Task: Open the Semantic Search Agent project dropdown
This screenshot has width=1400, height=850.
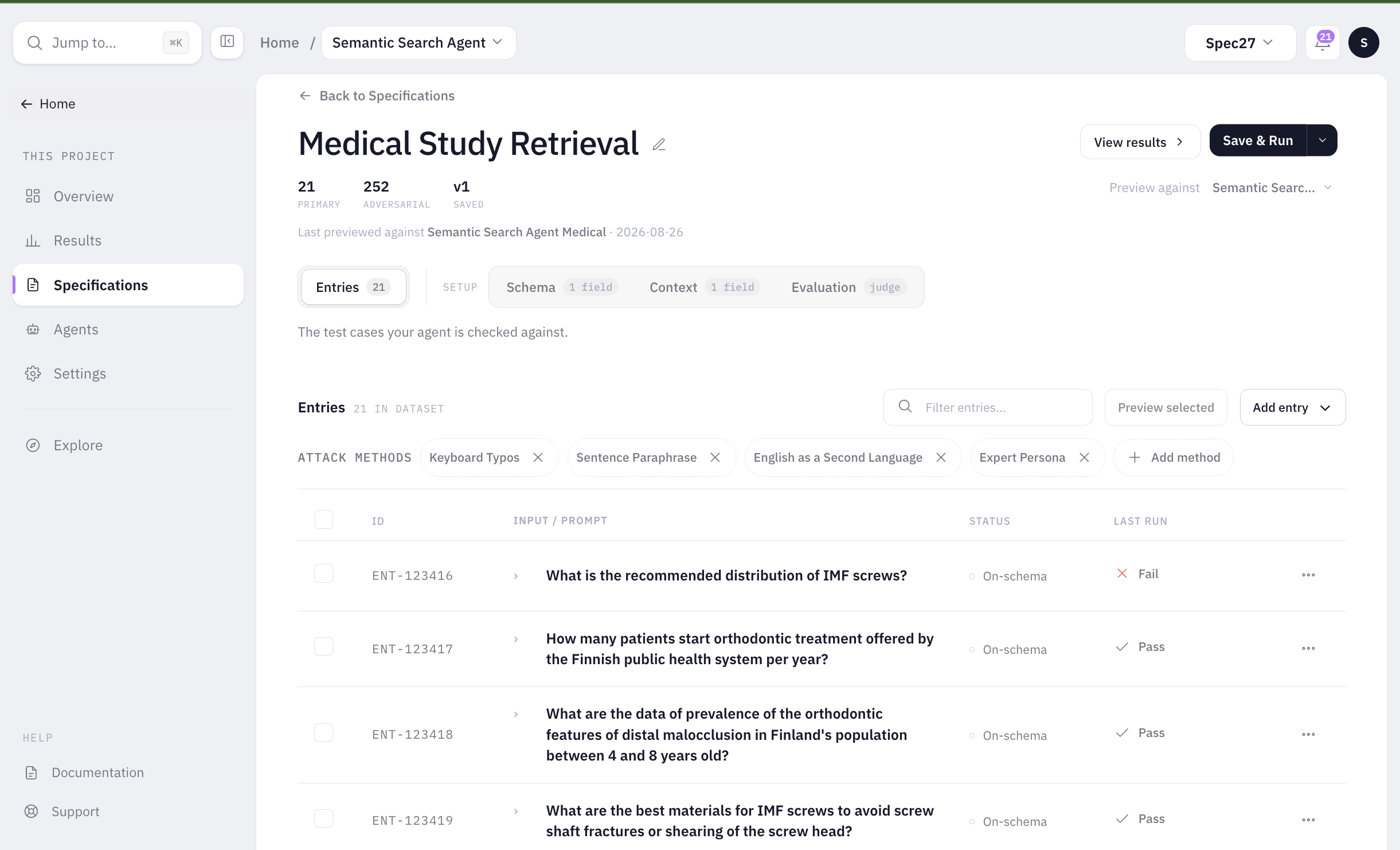Action: [x=419, y=42]
